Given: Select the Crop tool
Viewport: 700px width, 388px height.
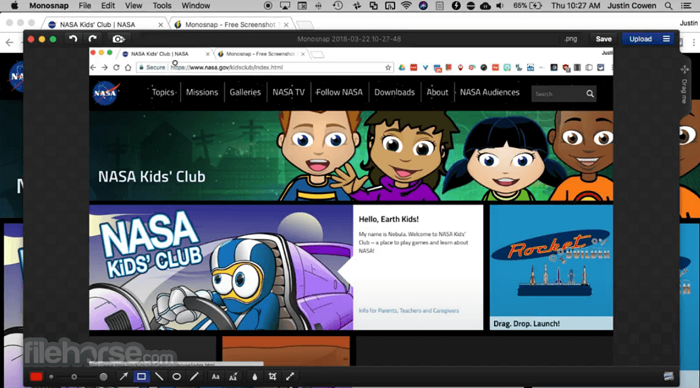Looking at the screenshot, I should pyautogui.click(x=272, y=376).
